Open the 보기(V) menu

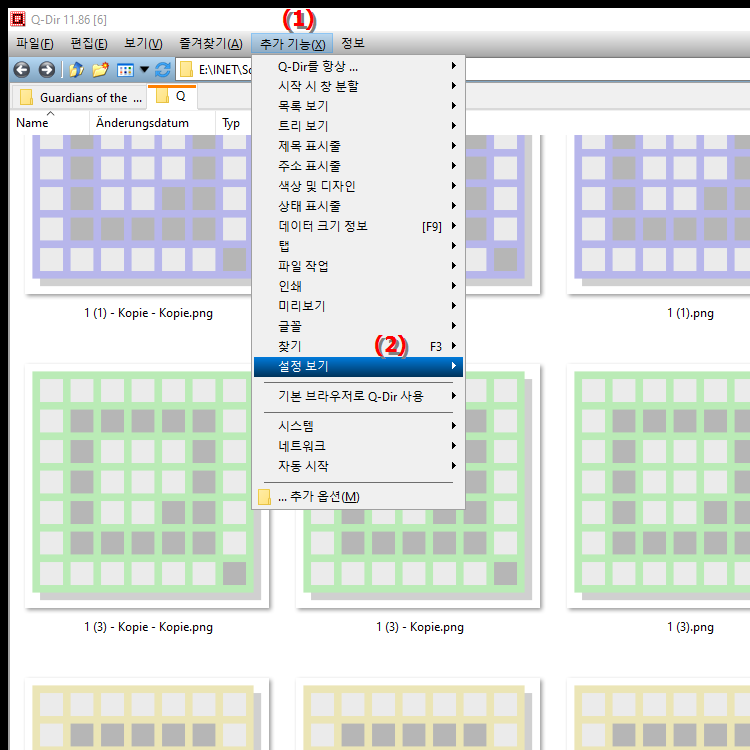143,44
